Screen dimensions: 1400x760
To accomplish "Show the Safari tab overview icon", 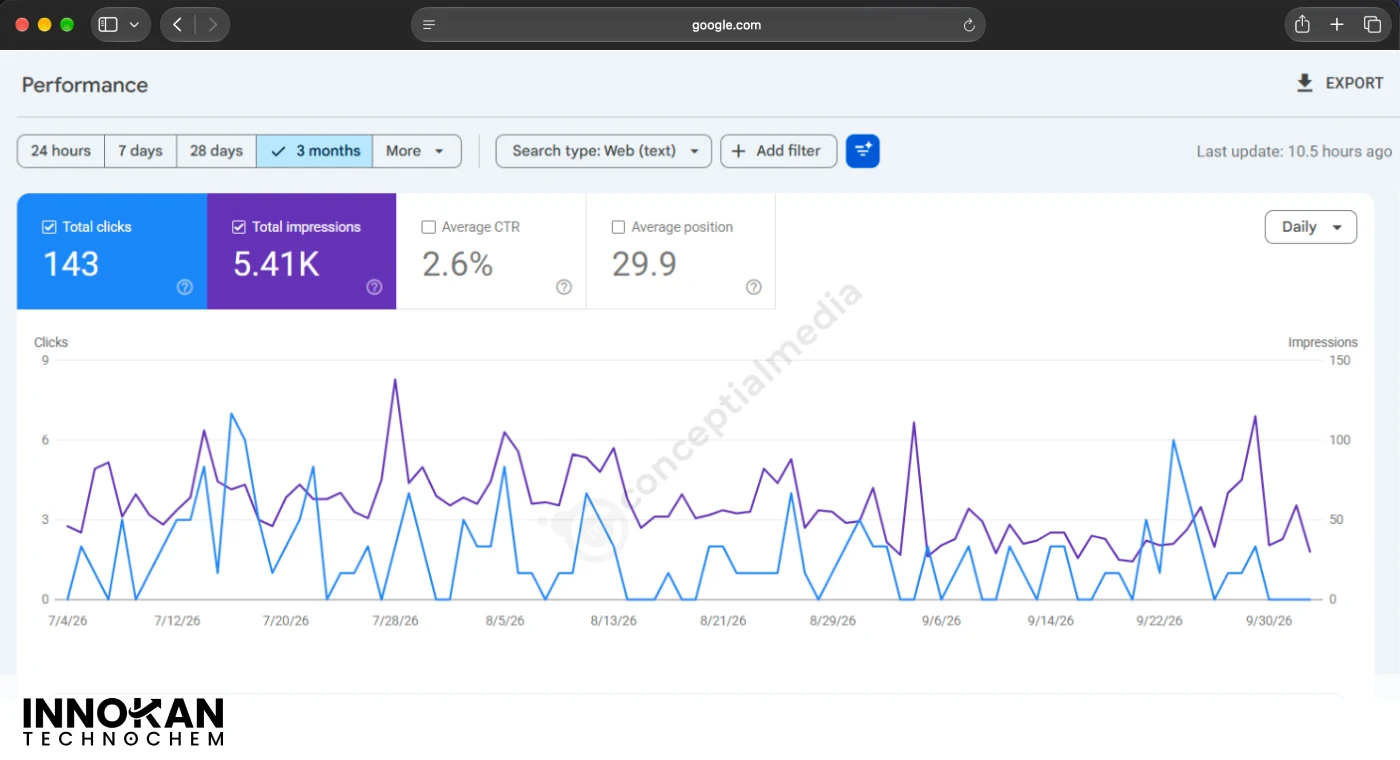I will 1372,25.
